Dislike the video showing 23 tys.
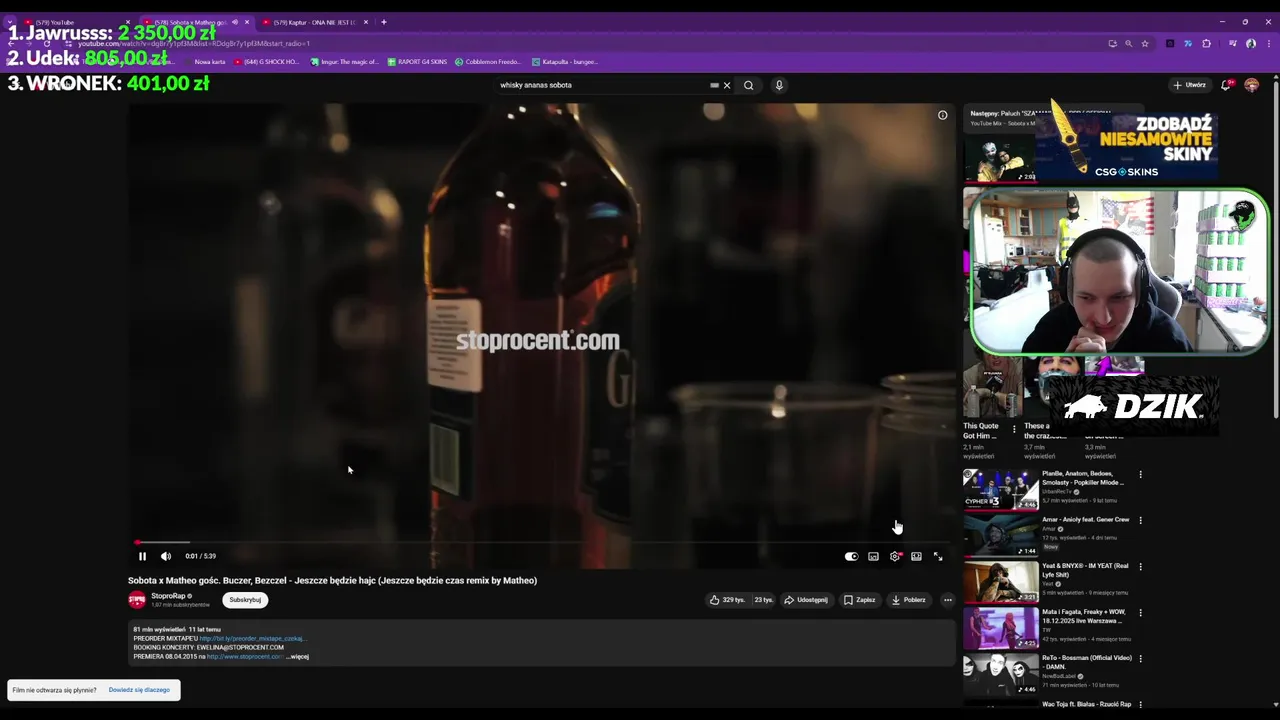1280x720 pixels. [763, 600]
